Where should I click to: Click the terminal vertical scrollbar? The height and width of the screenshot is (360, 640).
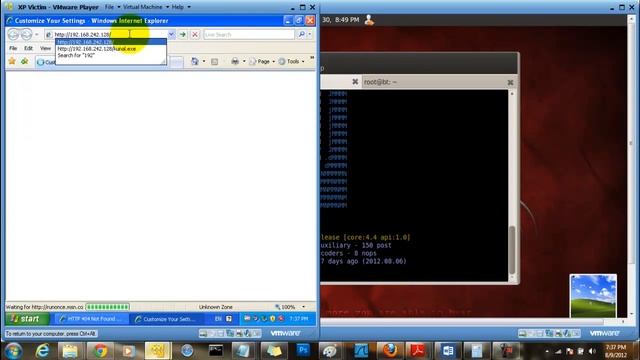512,186
